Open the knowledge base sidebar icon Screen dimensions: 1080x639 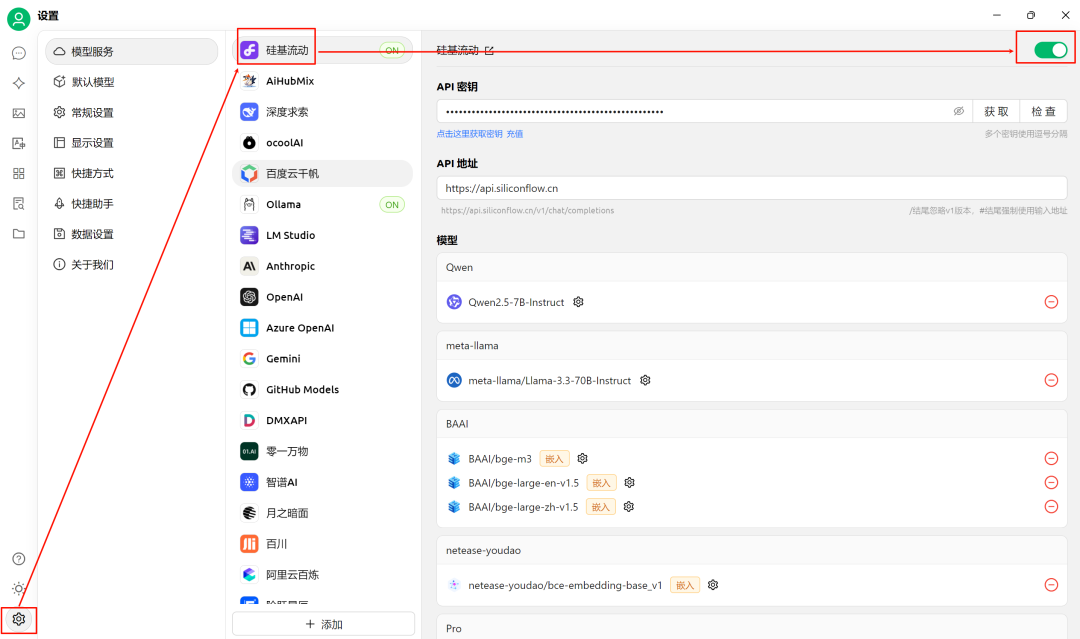[19, 204]
